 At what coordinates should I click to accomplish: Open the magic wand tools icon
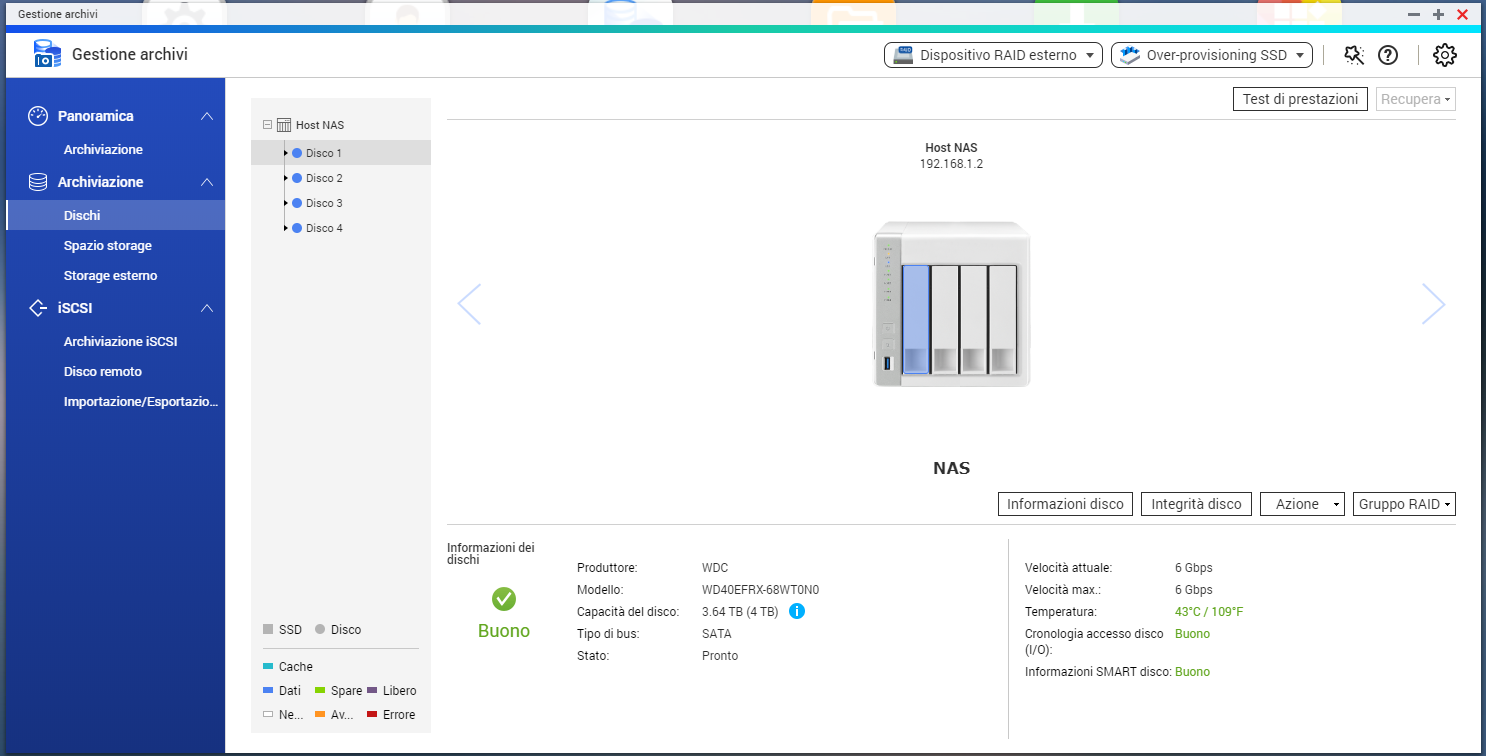(1354, 55)
